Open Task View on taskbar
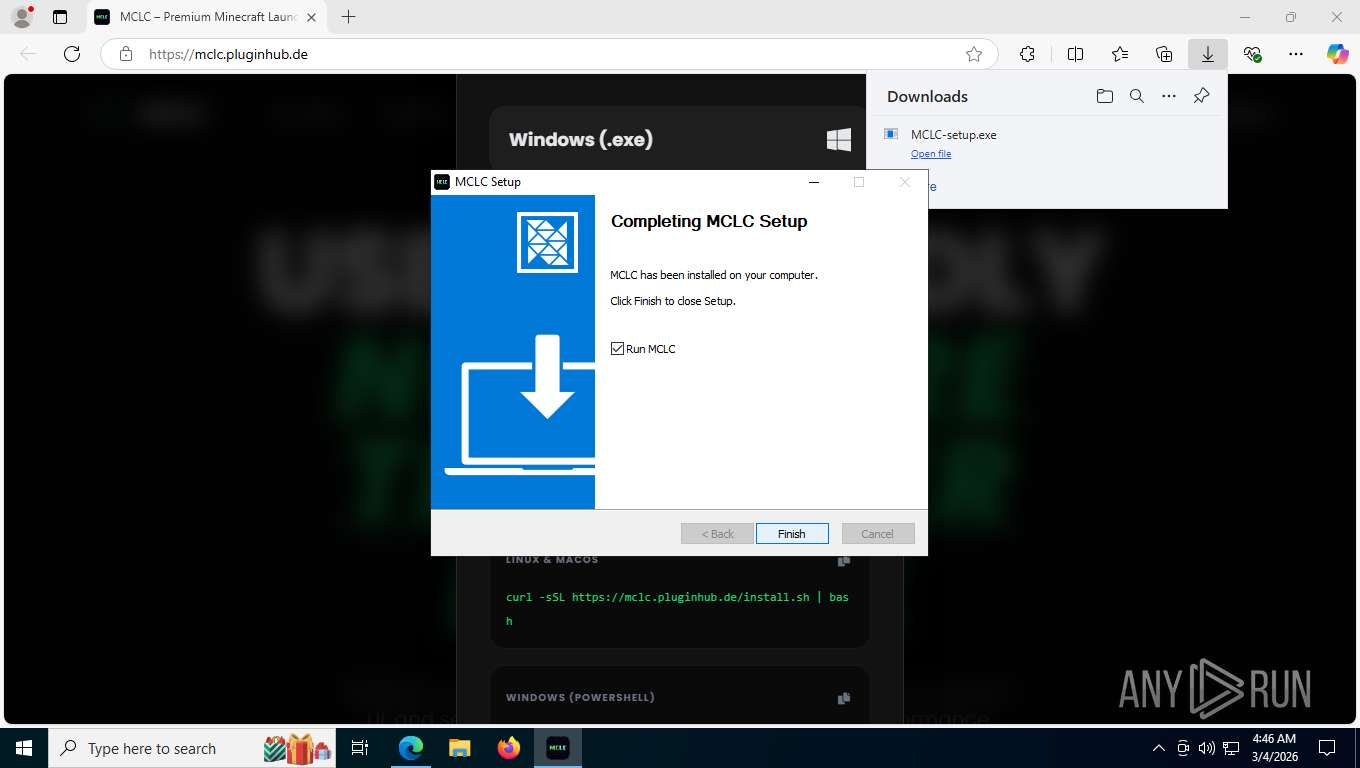The image size is (1360, 768). point(360,748)
